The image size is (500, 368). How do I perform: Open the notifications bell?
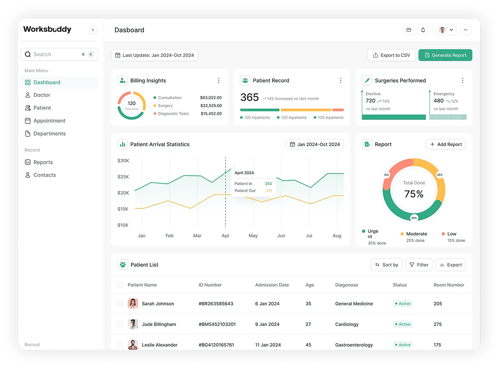423,30
